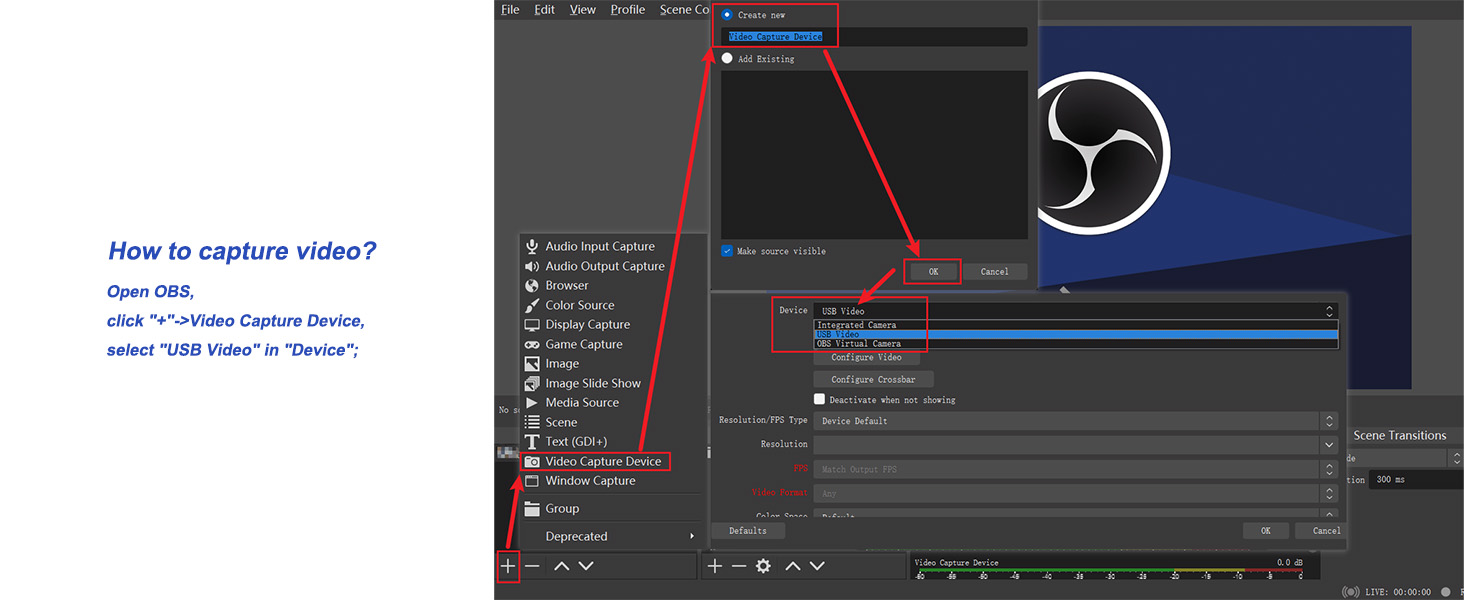Open the File menu
The height and width of the screenshot is (600, 1464).
pyautogui.click(x=510, y=9)
